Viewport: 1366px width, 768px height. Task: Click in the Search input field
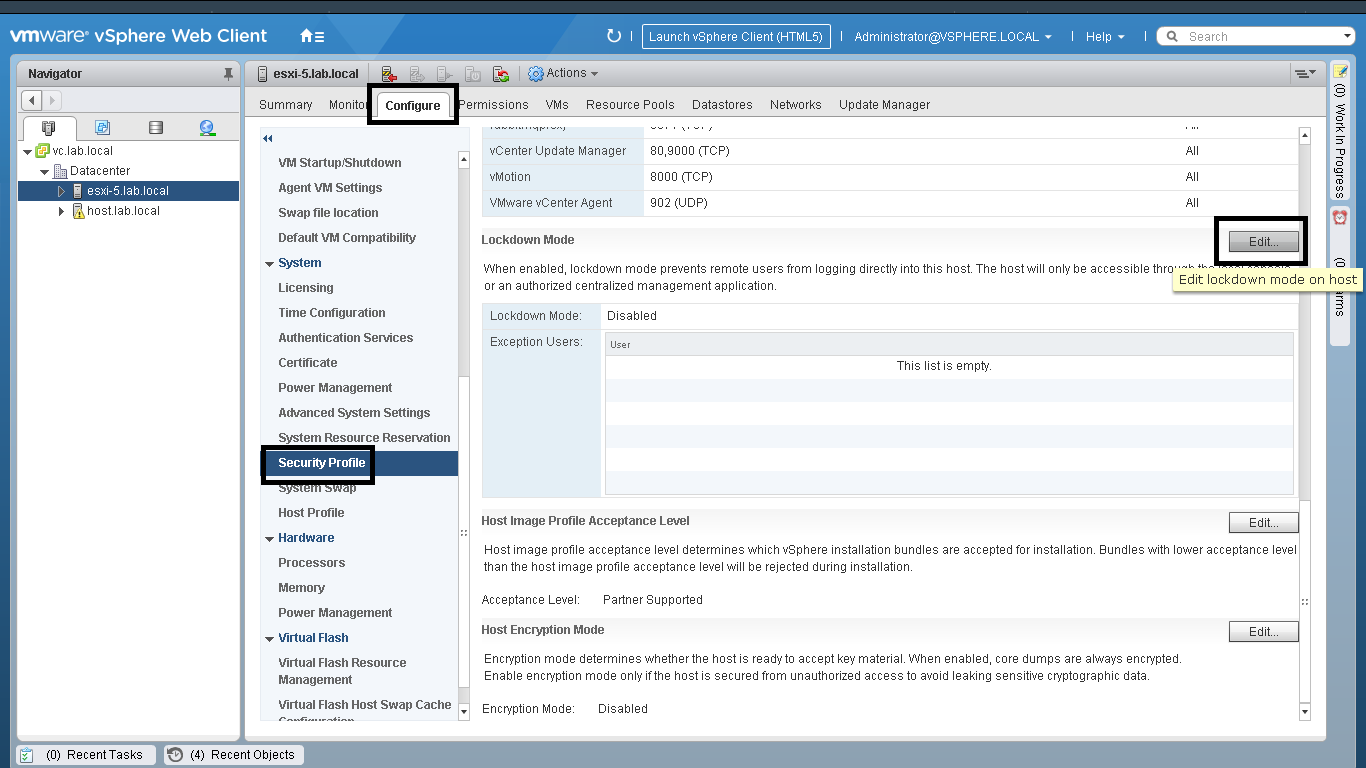pyautogui.click(x=1262, y=37)
